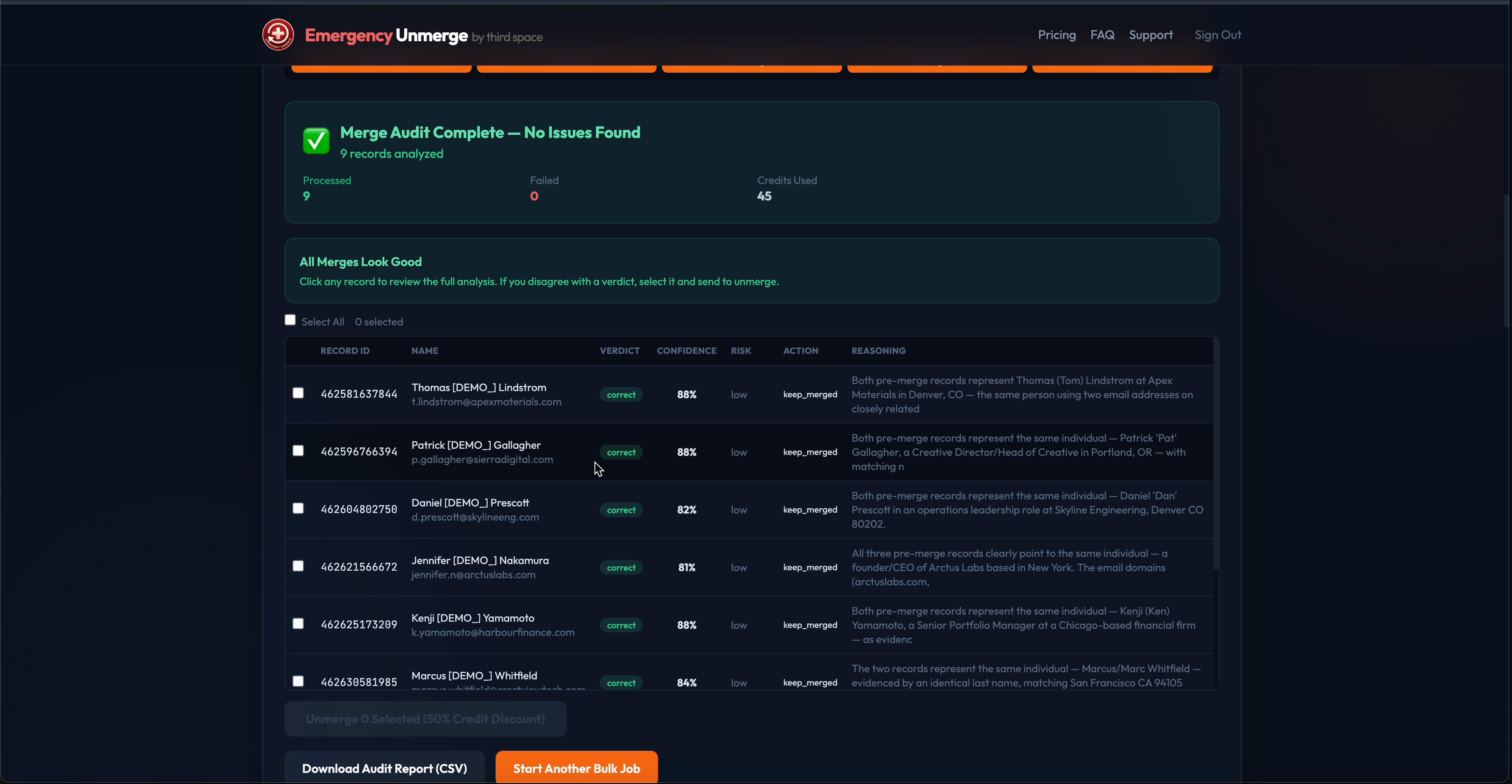Open the FAQ page

click(1102, 35)
